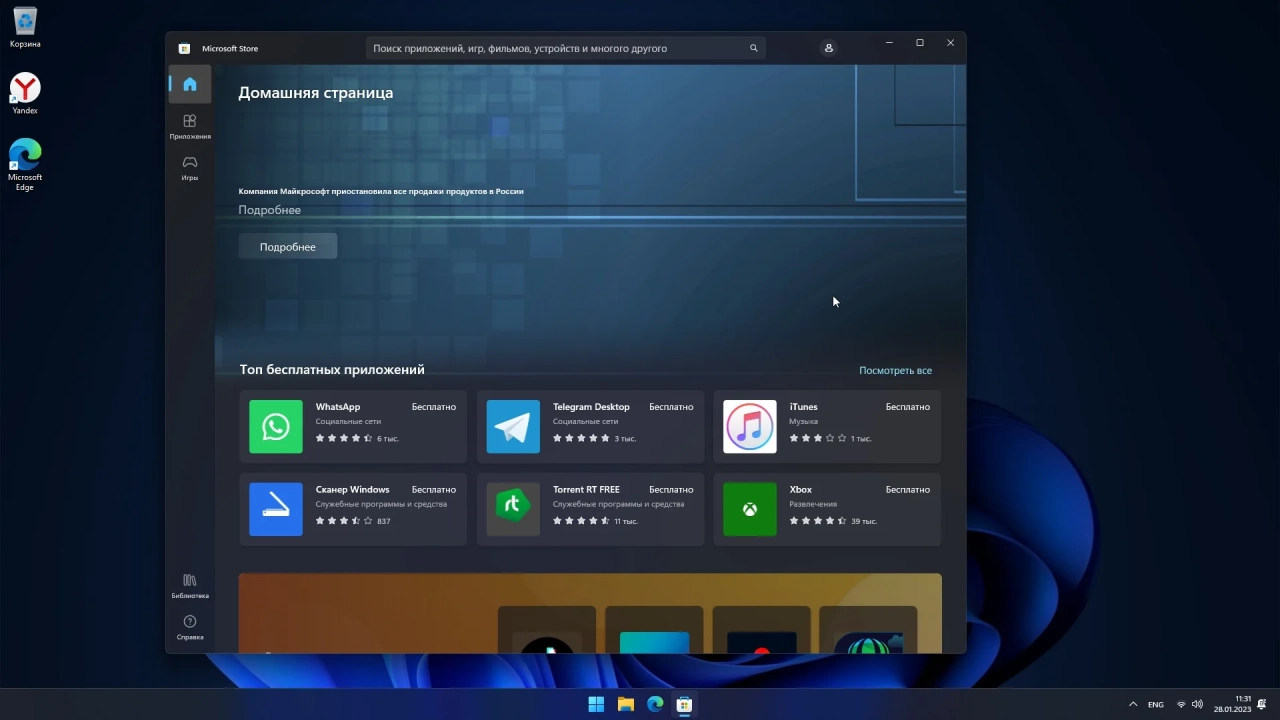Open Yandex browser desktop shortcut

[25, 94]
